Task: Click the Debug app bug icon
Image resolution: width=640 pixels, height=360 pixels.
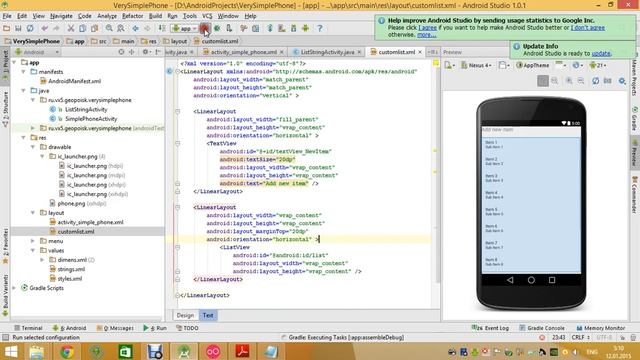Action: coord(217,28)
